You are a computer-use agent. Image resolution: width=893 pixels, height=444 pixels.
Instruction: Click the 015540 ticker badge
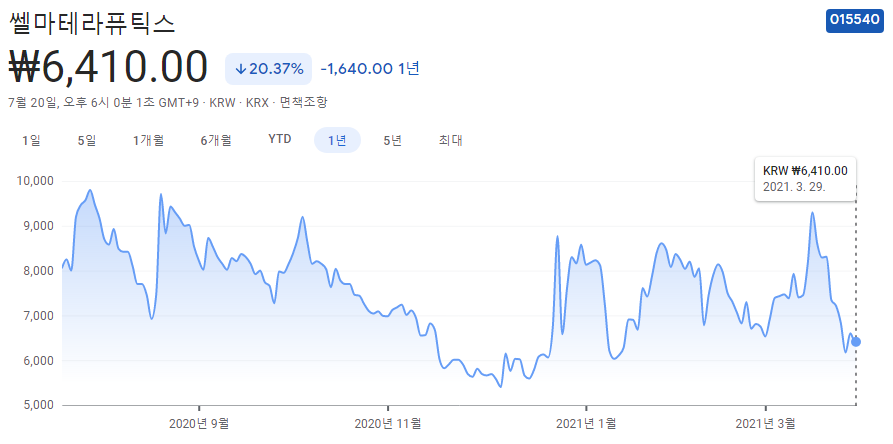tap(854, 20)
